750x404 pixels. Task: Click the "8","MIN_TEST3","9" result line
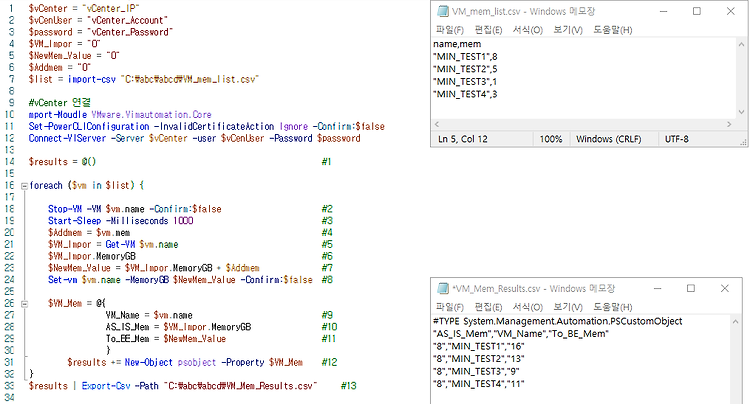point(476,371)
